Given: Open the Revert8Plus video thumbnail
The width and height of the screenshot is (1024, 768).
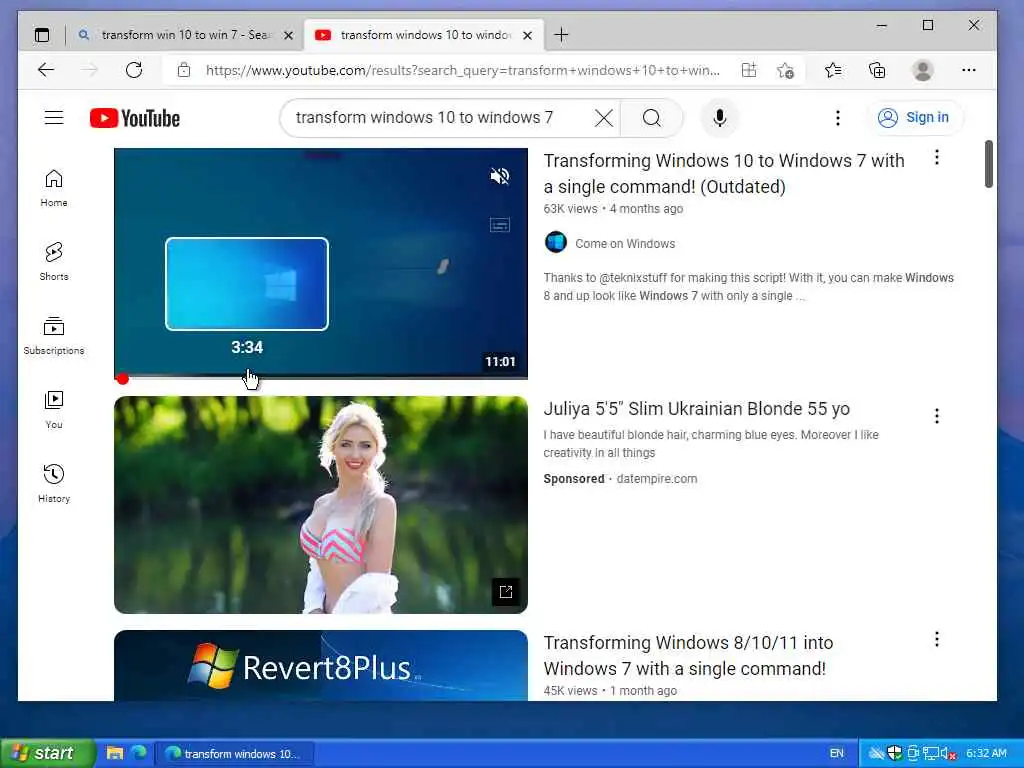Looking at the screenshot, I should (x=321, y=665).
